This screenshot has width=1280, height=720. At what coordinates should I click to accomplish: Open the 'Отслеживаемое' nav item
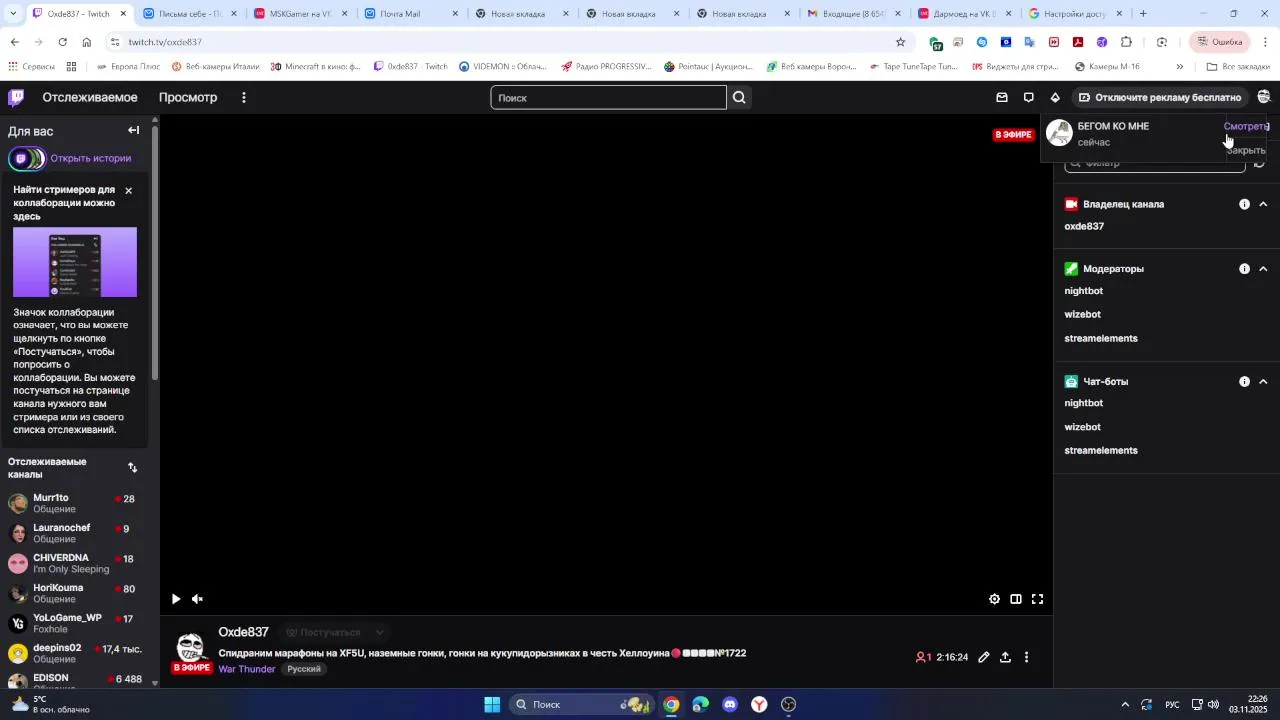coord(90,97)
